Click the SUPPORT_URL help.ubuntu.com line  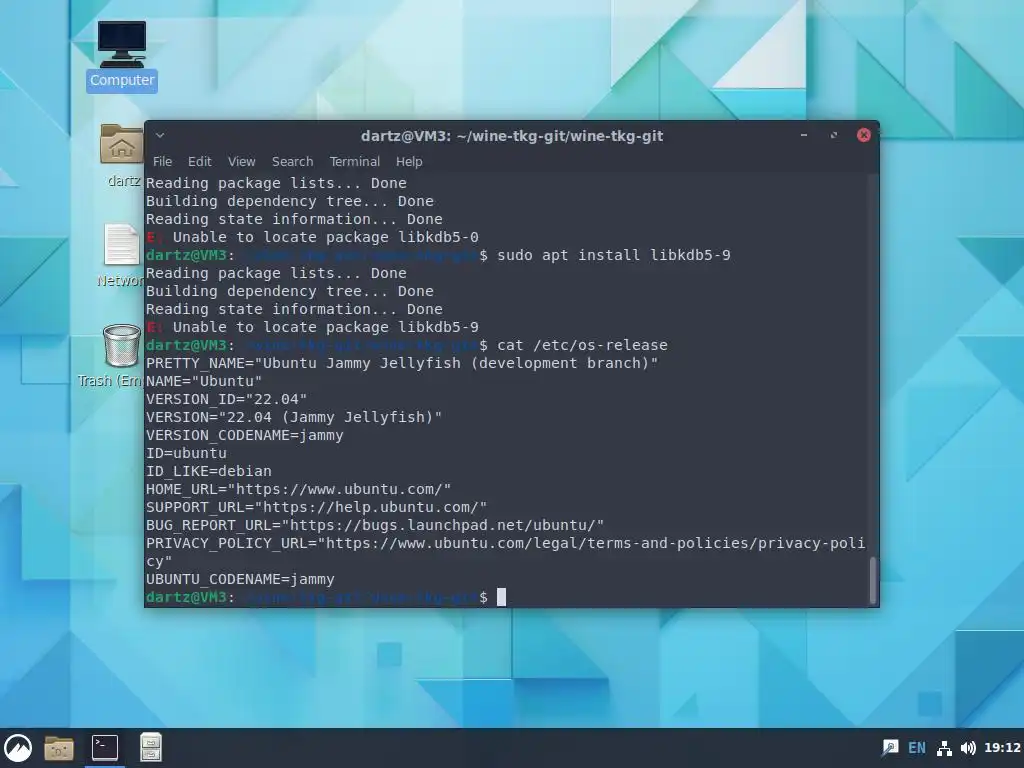(316, 507)
